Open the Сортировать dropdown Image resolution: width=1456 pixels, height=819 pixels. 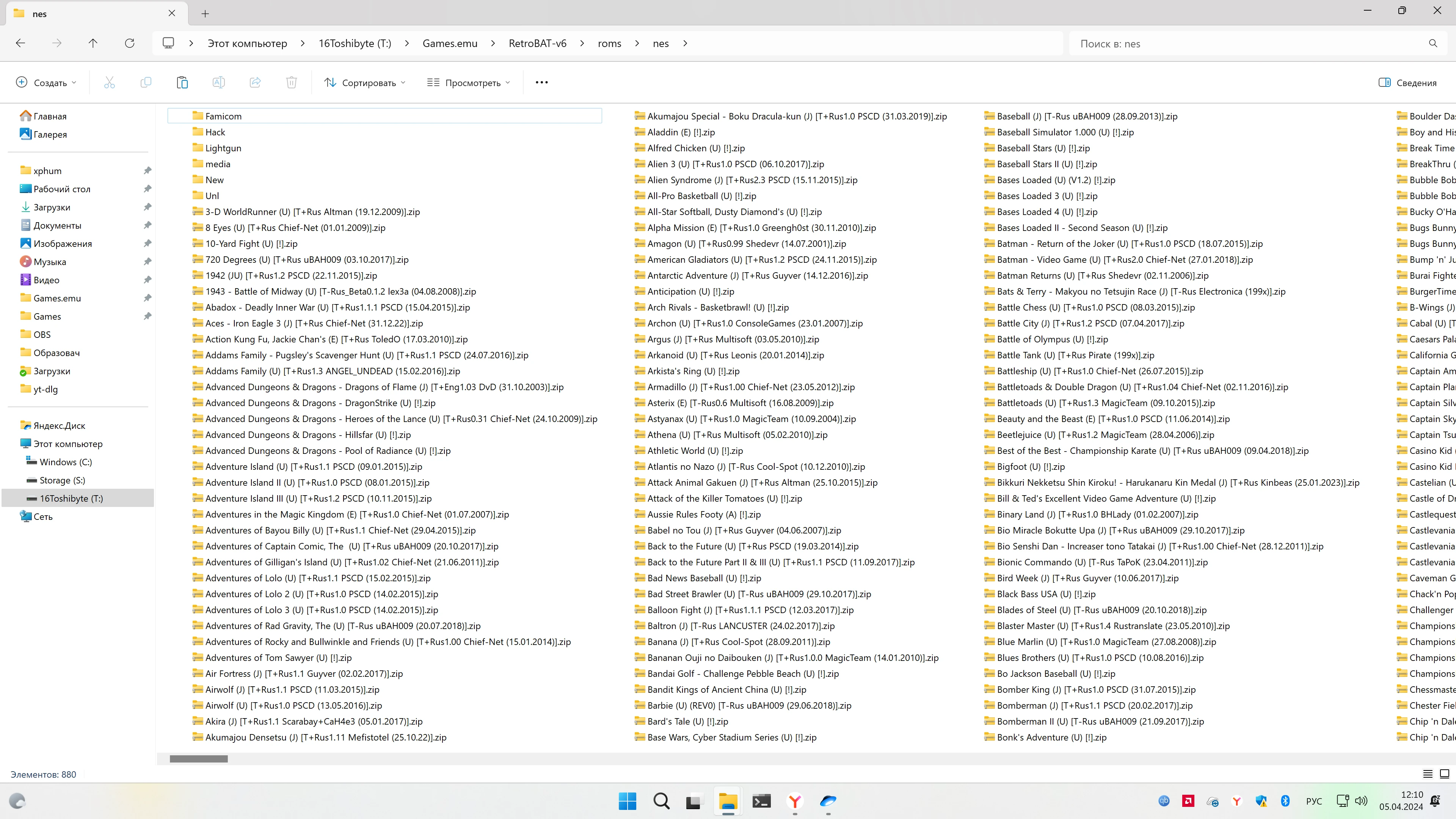(x=365, y=83)
